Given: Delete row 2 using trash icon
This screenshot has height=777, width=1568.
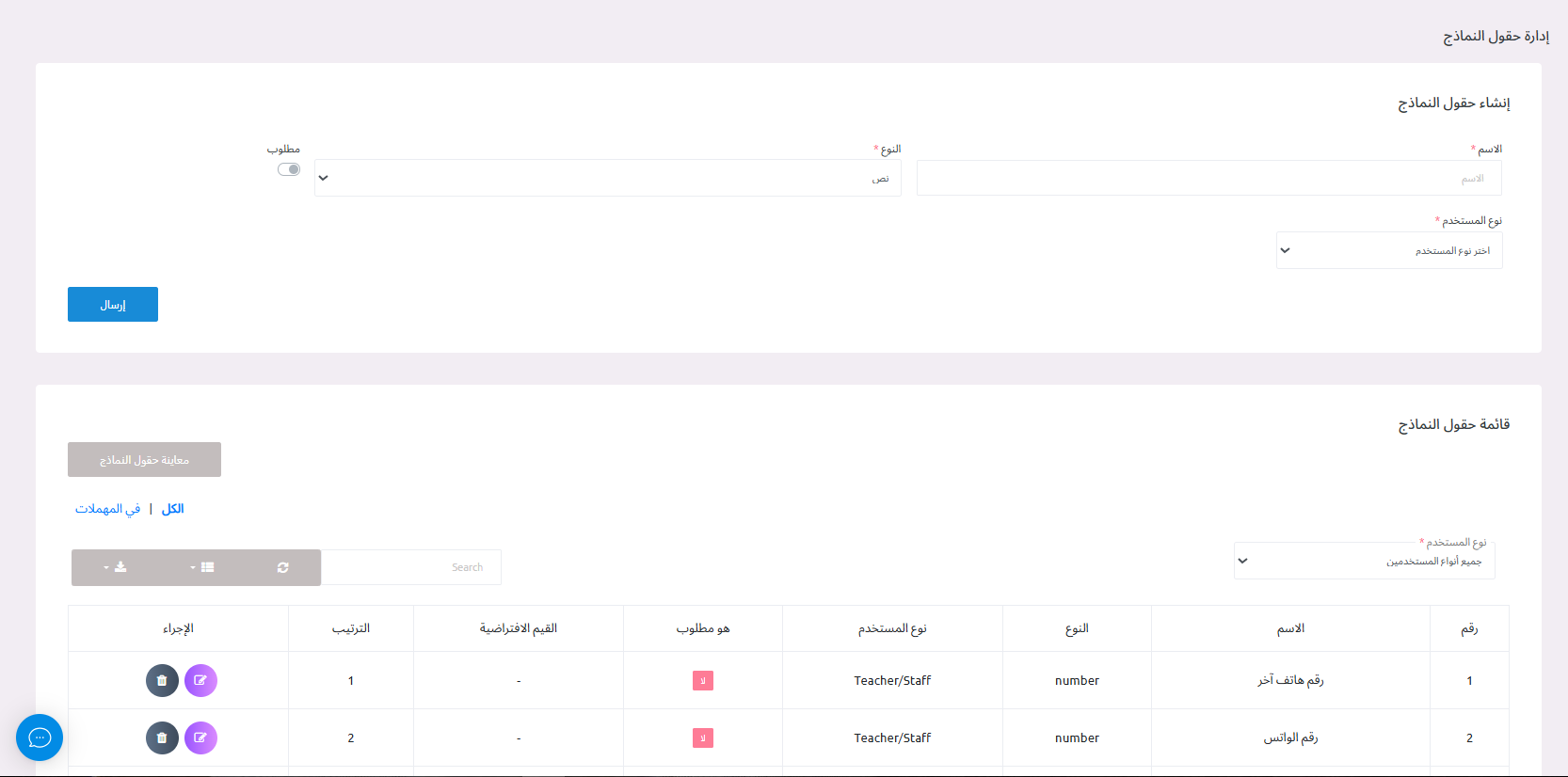Looking at the screenshot, I should click(x=162, y=737).
